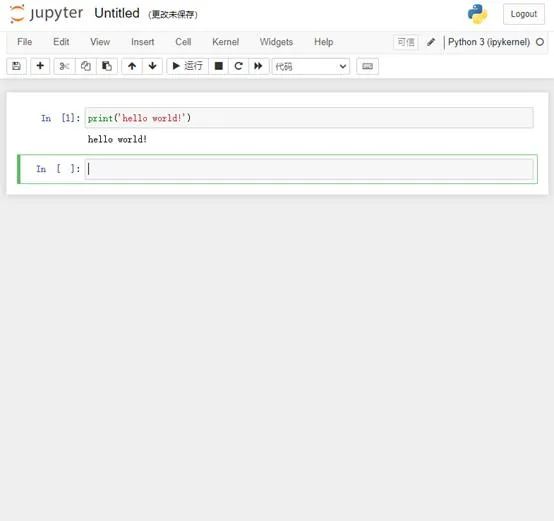554x521 pixels.
Task: Toggle the trusted notebook indicator
Action: (406, 42)
